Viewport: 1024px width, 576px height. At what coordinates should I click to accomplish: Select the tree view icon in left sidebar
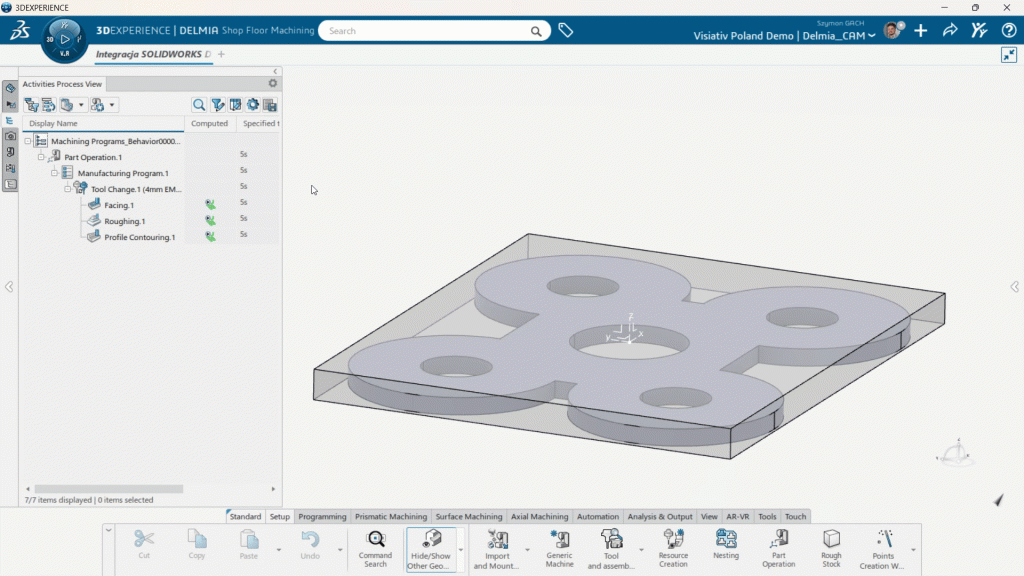tap(10, 120)
